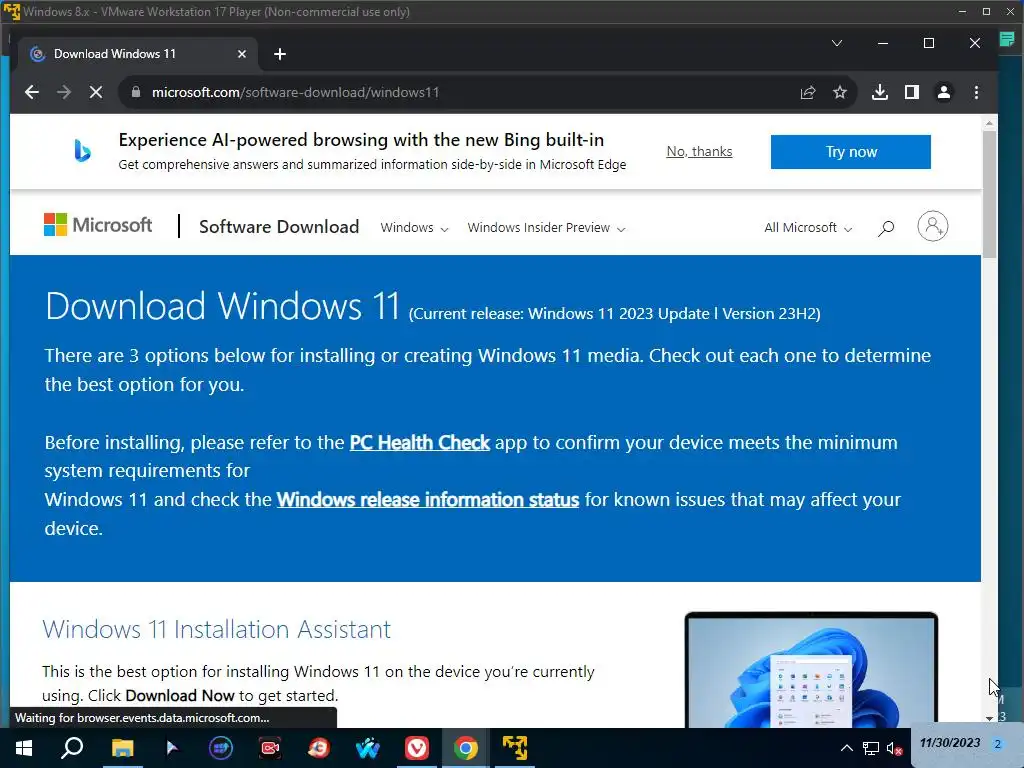Open Chrome three-dot menu
The image size is (1024, 768).
click(x=976, y=92)
